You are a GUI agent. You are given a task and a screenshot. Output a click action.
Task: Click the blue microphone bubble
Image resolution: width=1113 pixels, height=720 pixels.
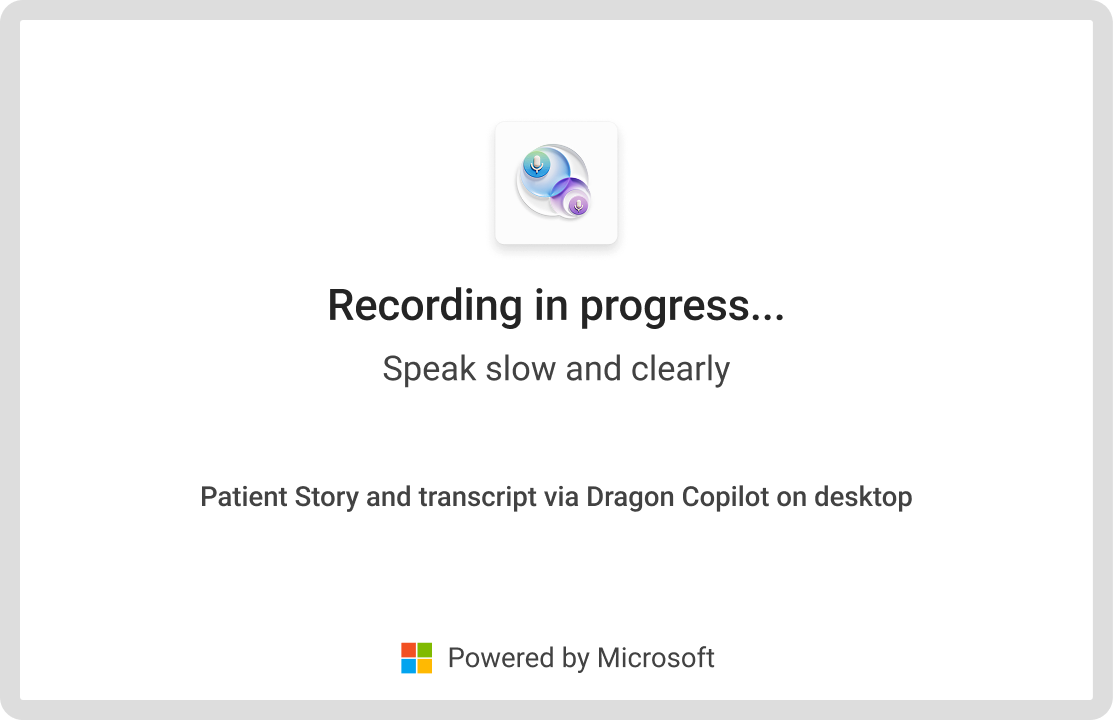pyautogui.click(x=538, y=165)
